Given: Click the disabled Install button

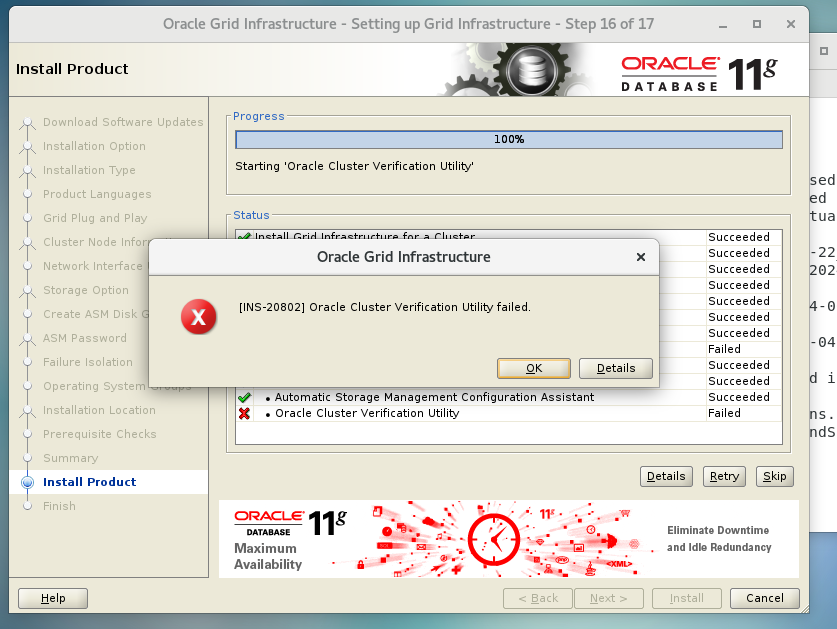Looking at the screenshot, I should point(686,598).
